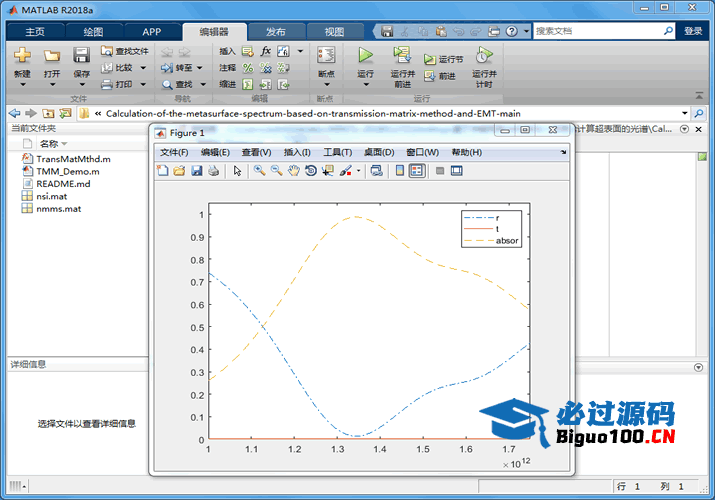Open the brush tool dropdown arrow
The width and height of the screenshot is (715, 500).
358,171
